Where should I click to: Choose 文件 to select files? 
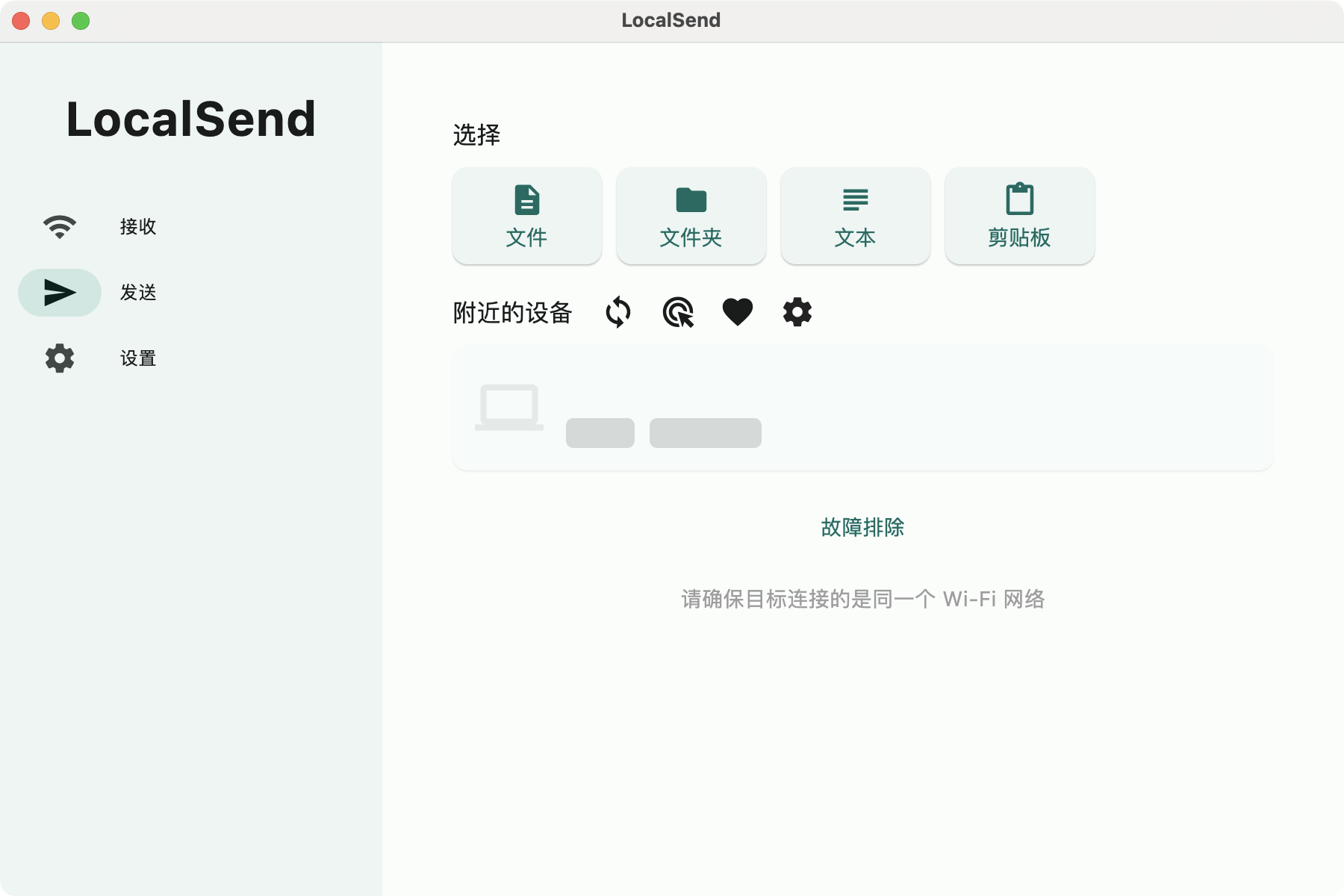tap(527, 216)
